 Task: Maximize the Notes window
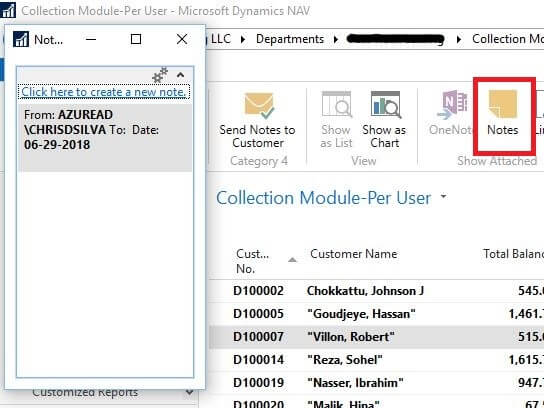136,39
